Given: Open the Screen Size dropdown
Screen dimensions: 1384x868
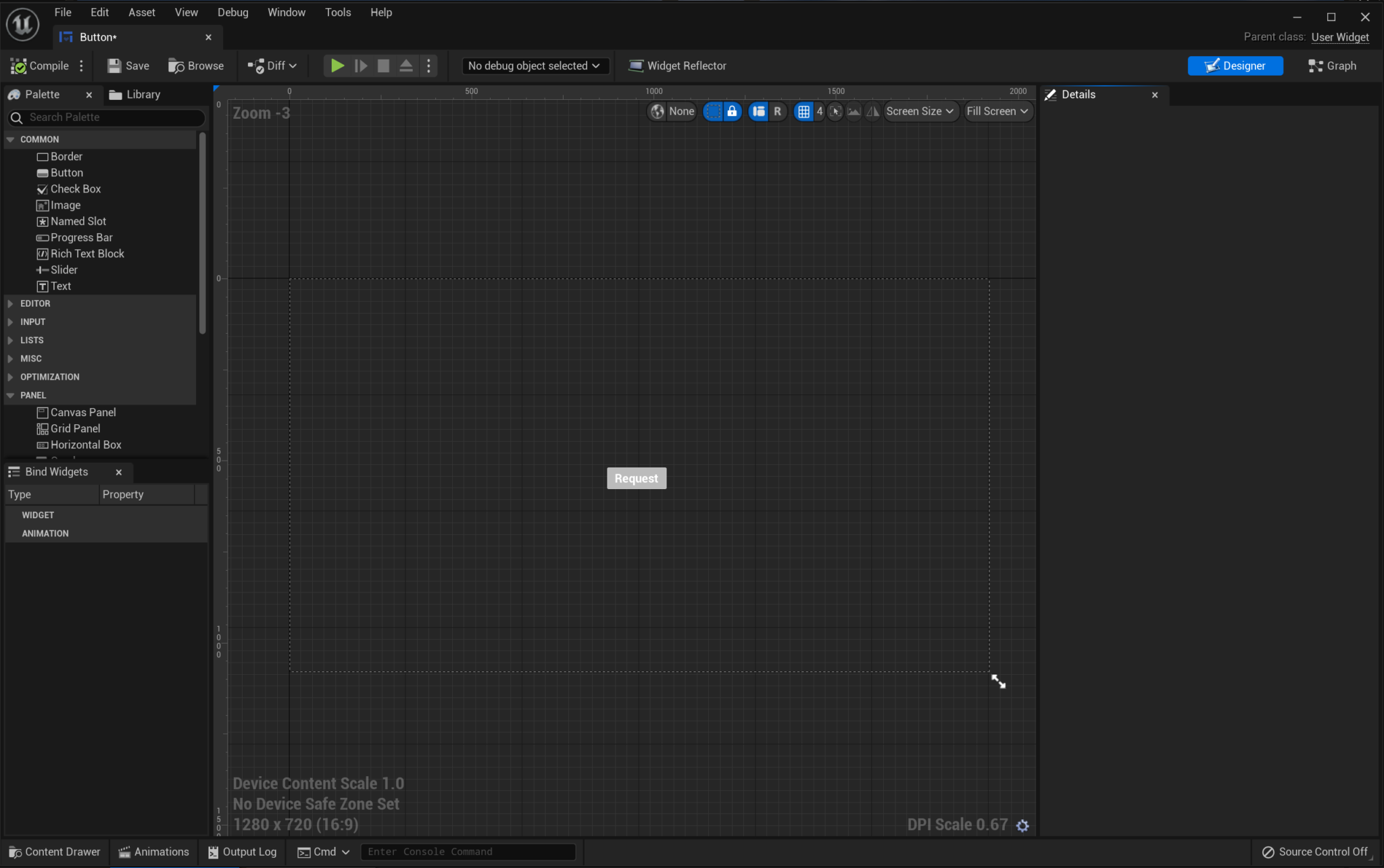Looking at the screenshot, I should 920,111.
